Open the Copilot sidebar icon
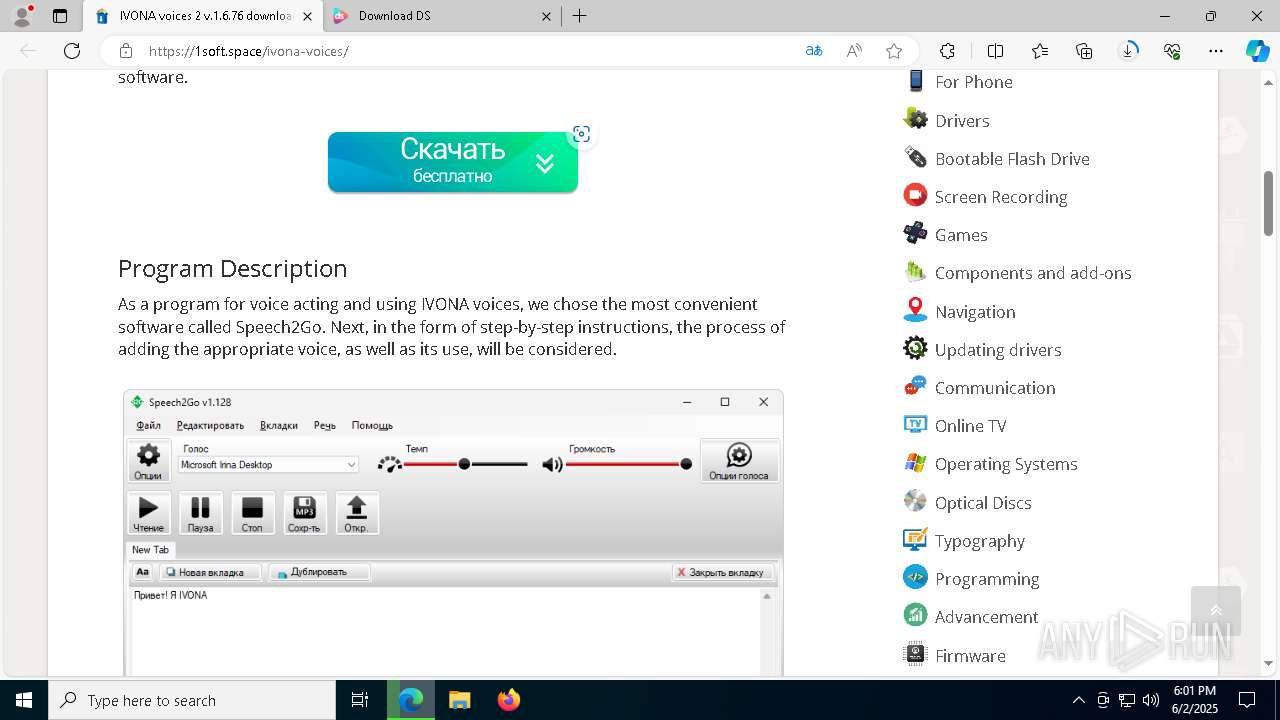 [x=1257, y=51]
